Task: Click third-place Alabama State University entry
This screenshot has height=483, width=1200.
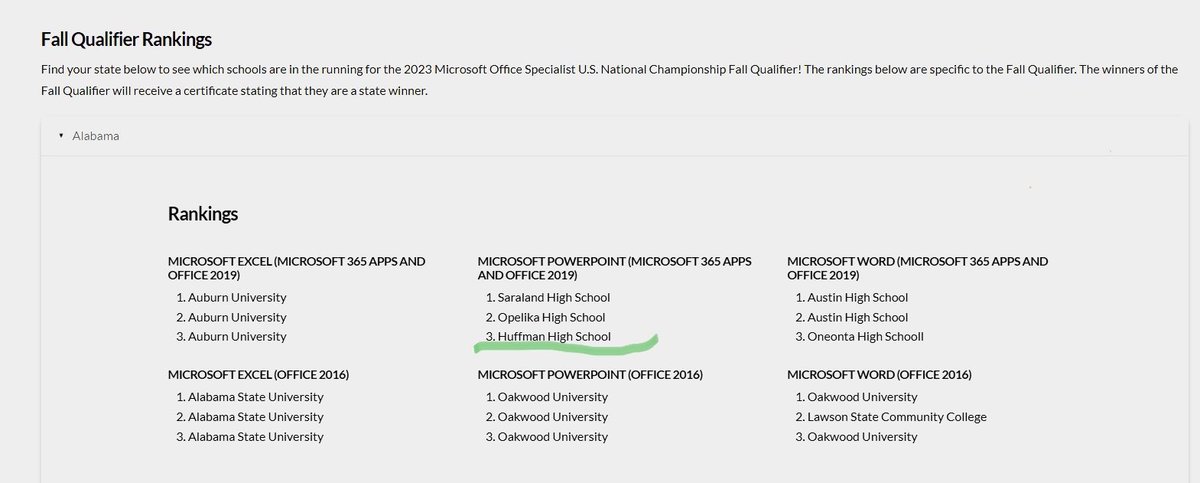Action: 255,437
